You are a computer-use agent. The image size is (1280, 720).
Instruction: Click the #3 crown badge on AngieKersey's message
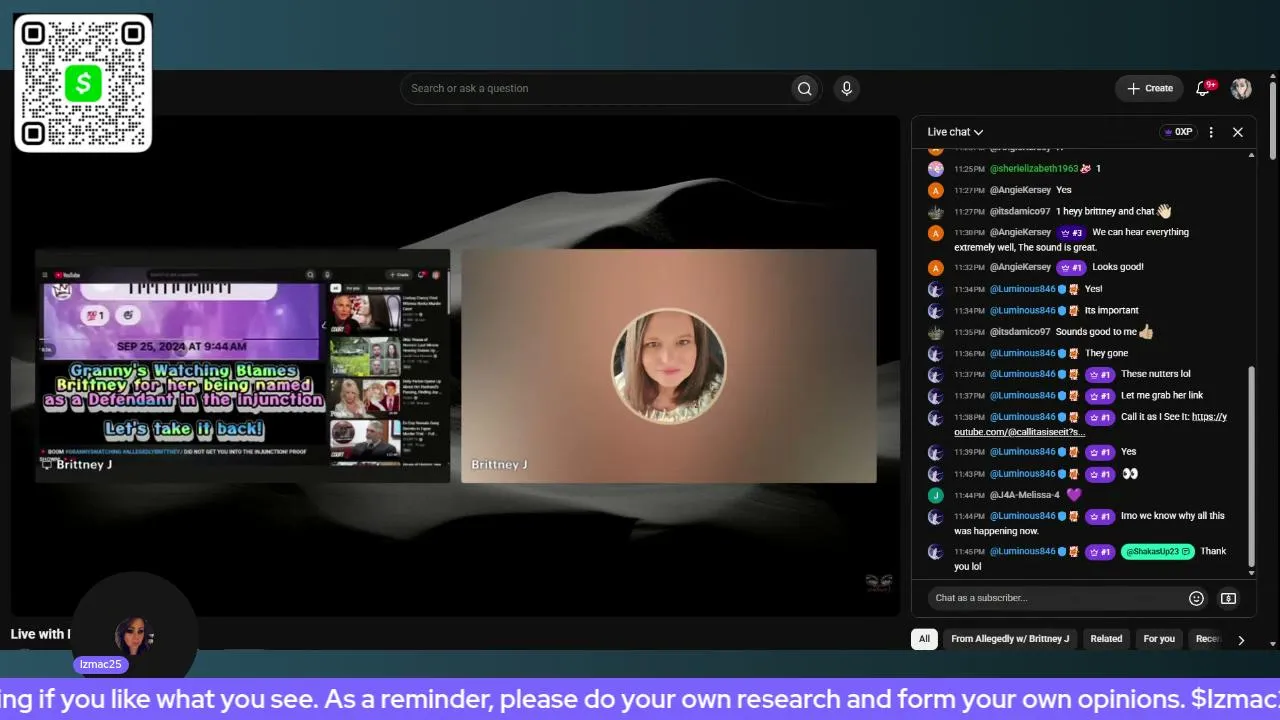pos(1071,233)
